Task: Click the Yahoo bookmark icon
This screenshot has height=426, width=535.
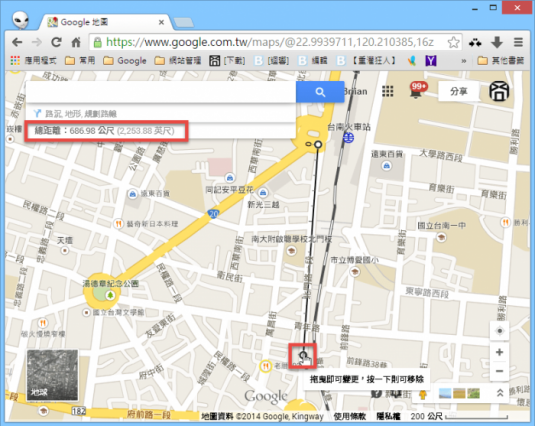Action: 431,61
